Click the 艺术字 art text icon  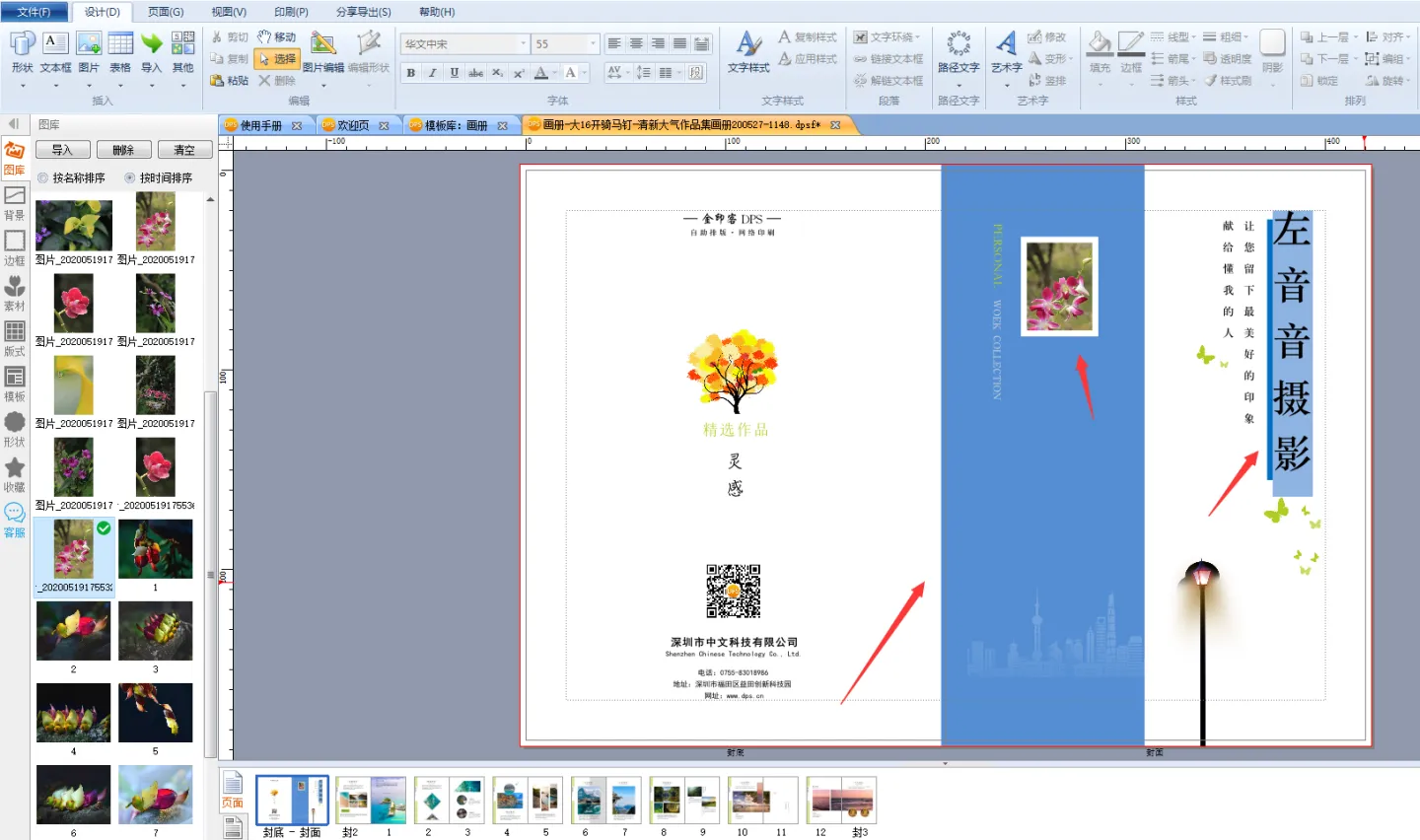tap(1006, 44)
